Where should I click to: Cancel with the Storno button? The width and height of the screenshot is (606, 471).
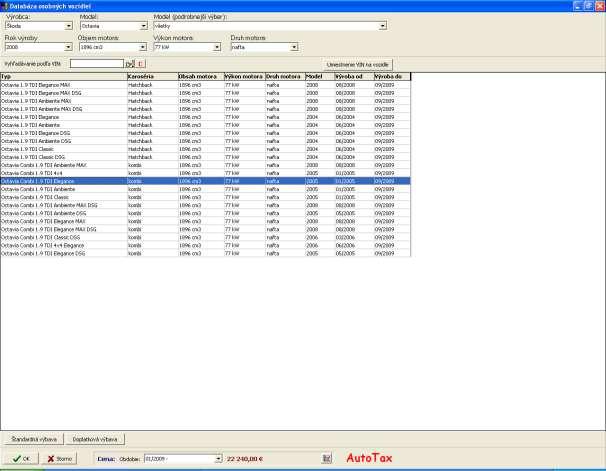(60, 459)
